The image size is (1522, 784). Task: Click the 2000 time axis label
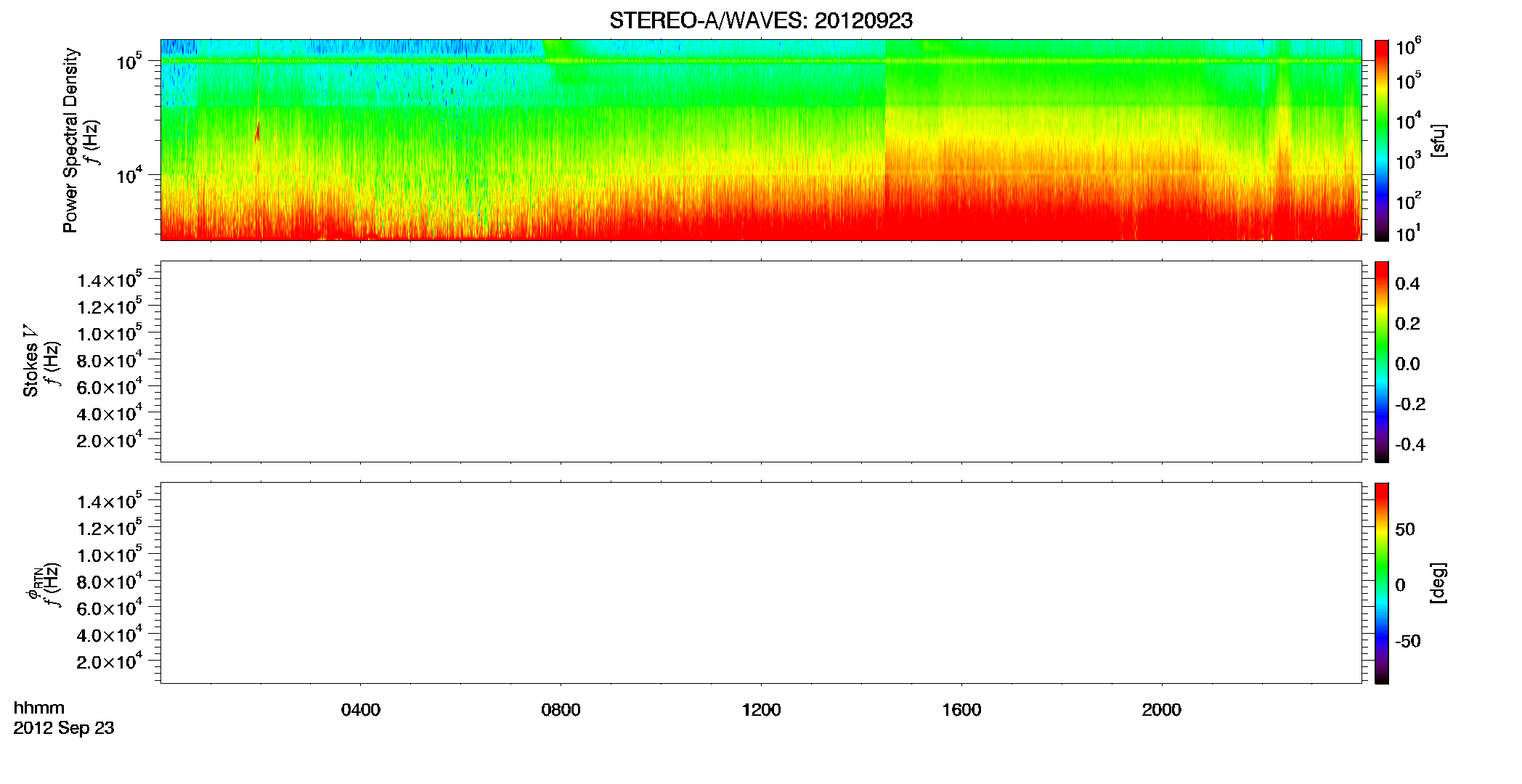click(1162, 710)
